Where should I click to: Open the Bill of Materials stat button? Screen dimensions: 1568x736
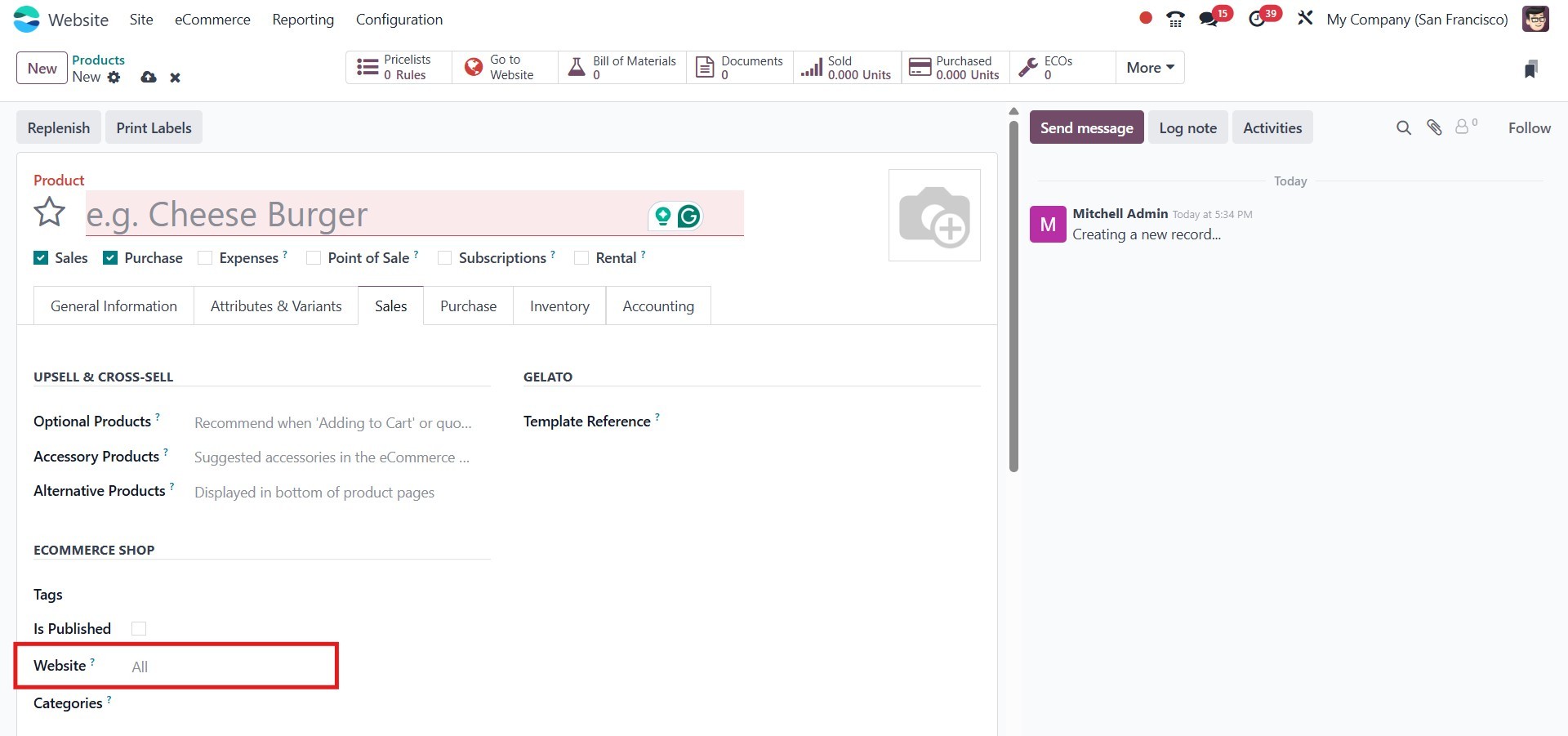622,68
